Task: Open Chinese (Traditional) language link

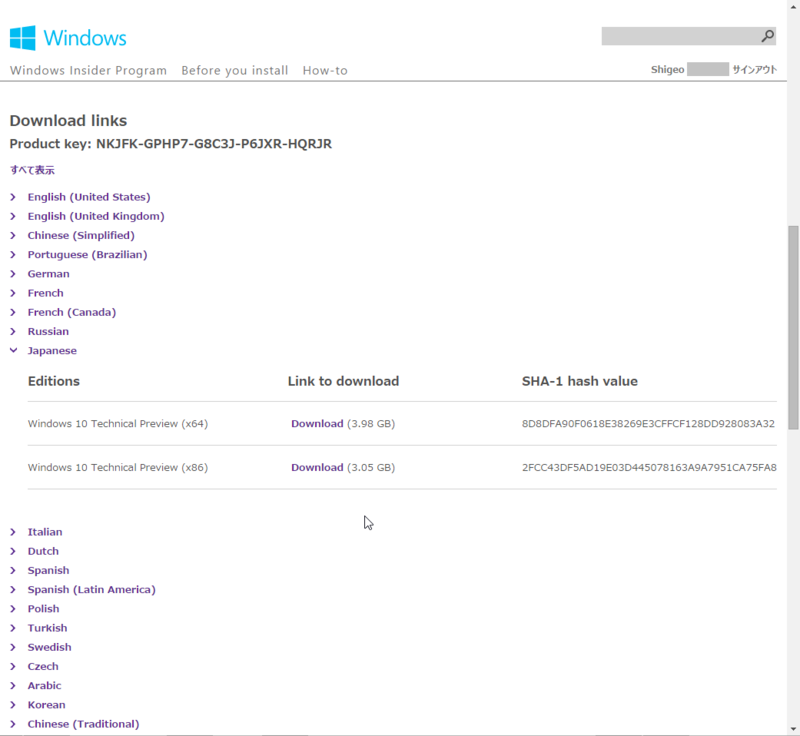Action: 83,724
